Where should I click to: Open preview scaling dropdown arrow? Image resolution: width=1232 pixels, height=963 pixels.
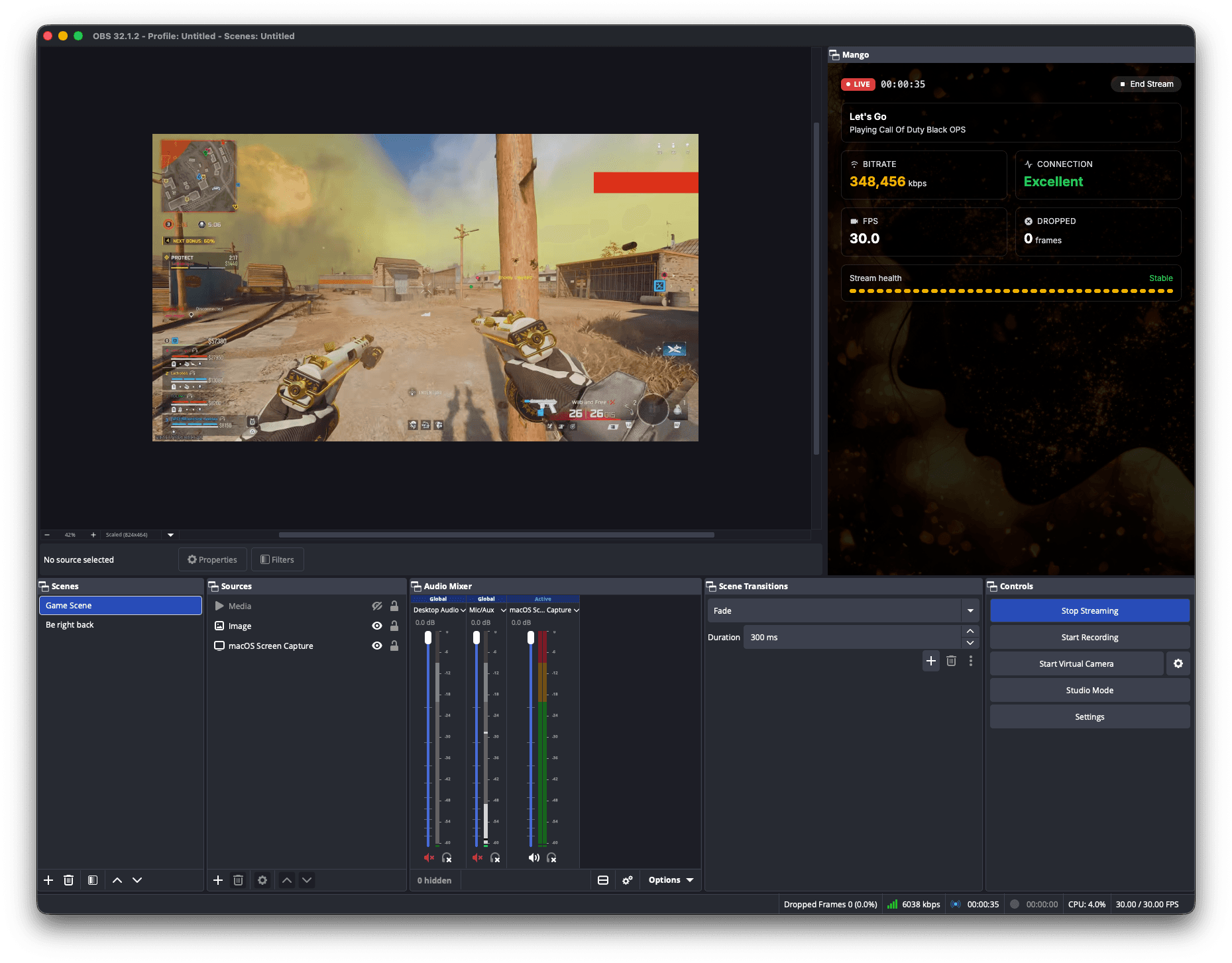tap(170, 535)
